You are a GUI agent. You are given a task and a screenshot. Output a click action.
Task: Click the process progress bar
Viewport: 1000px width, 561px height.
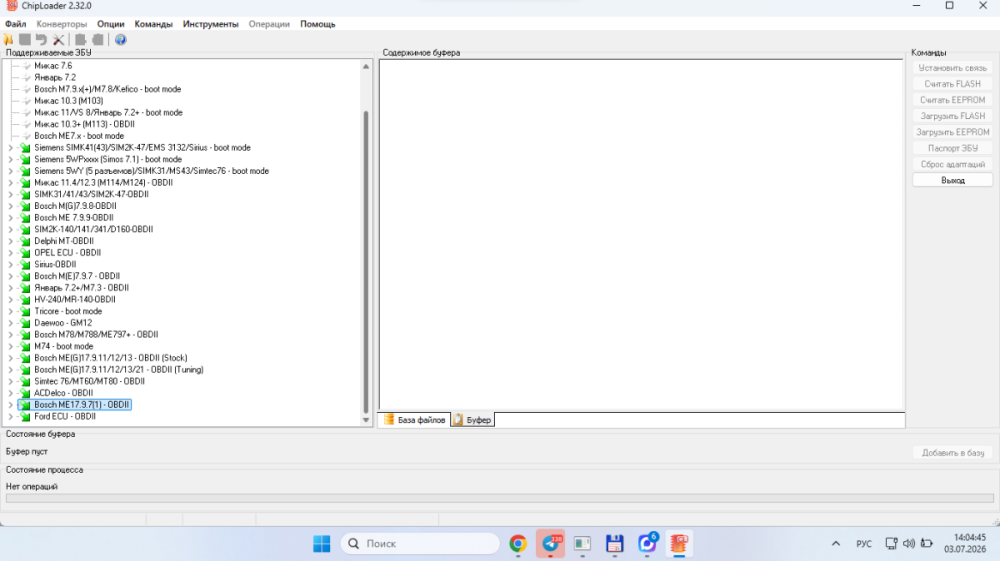click(x=499, y=498)
